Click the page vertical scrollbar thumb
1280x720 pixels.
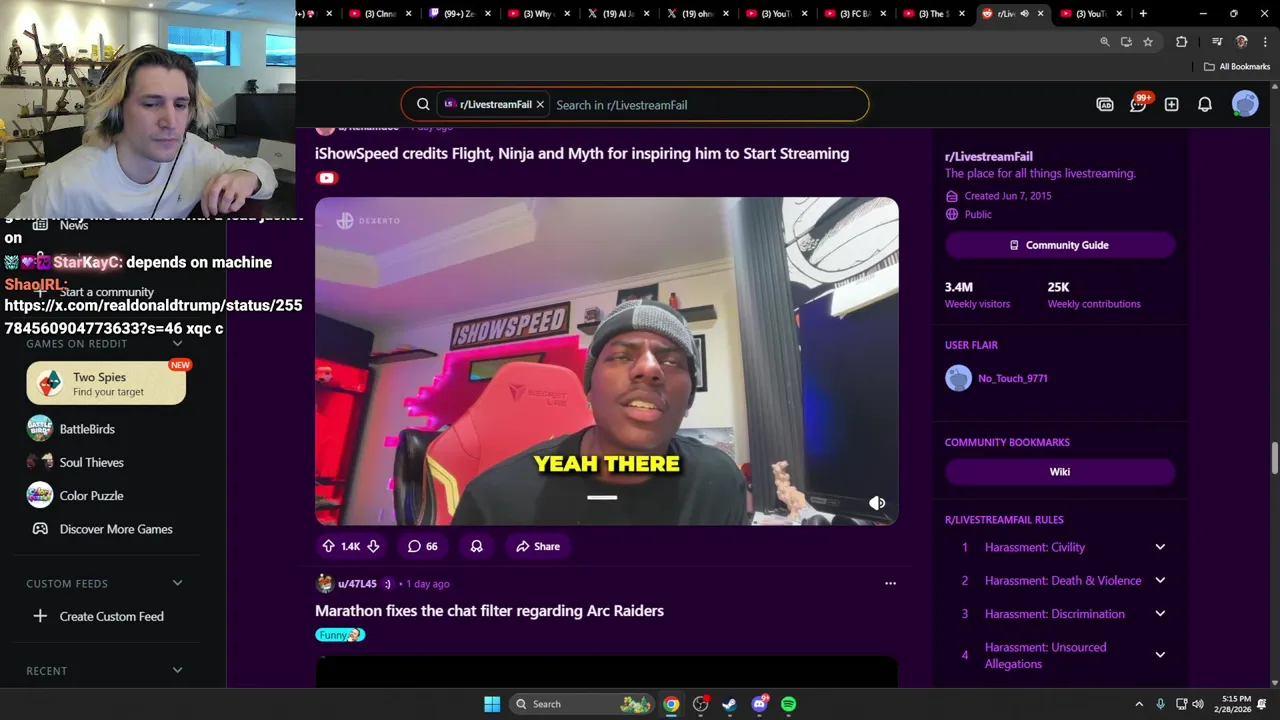tap(1275, 460)
